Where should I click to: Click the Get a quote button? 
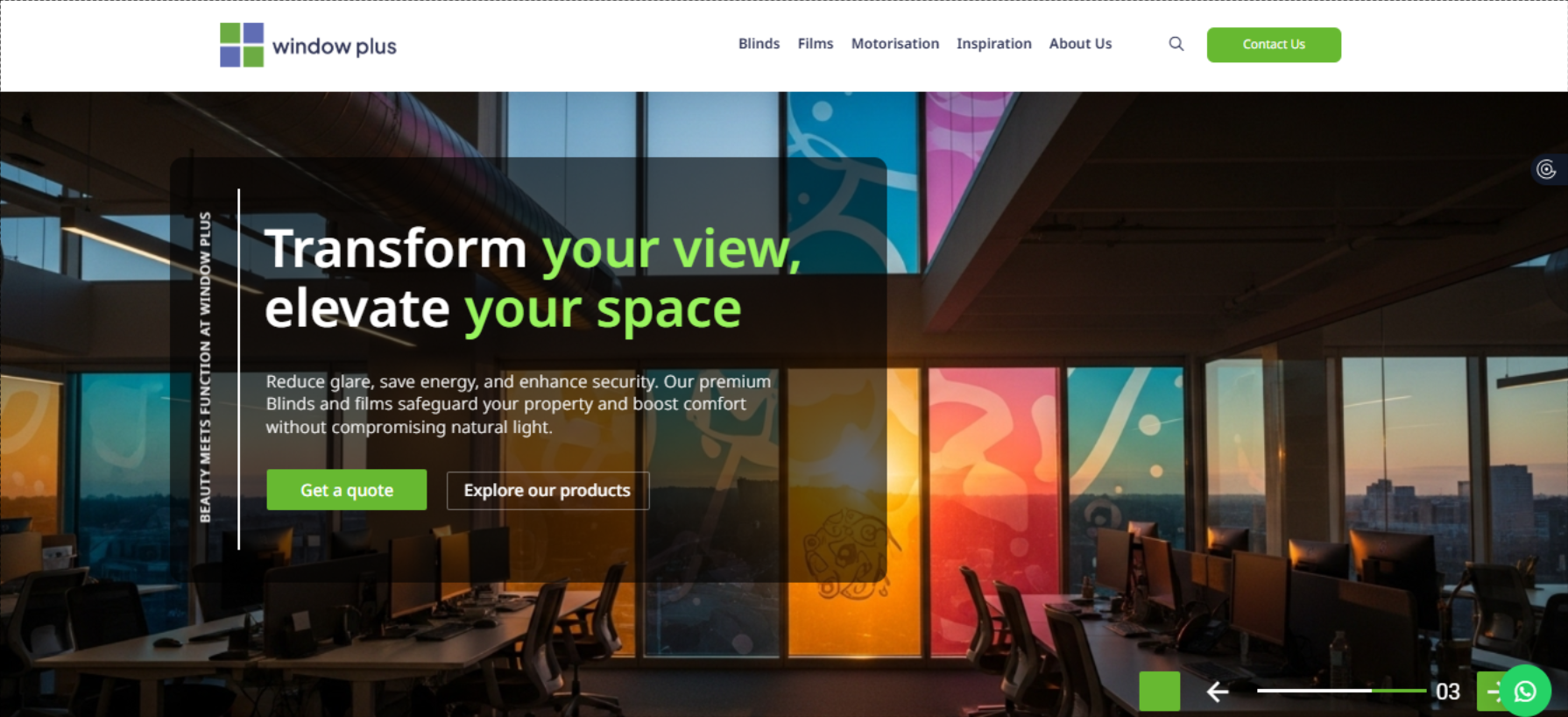(x=347, y=490)
